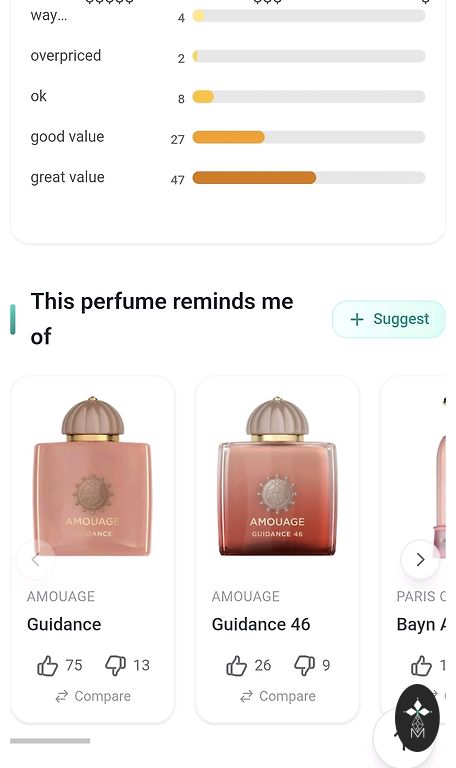
Task: Open Amouage Guidance bottle image
Action: (x=93, y=476)
